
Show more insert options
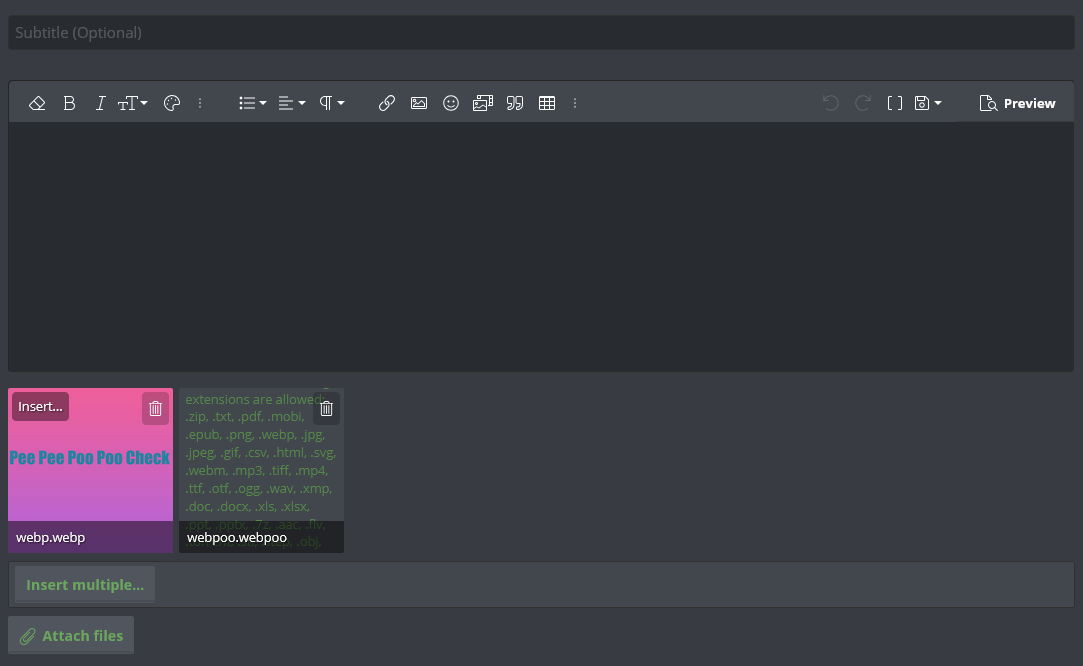575,103
